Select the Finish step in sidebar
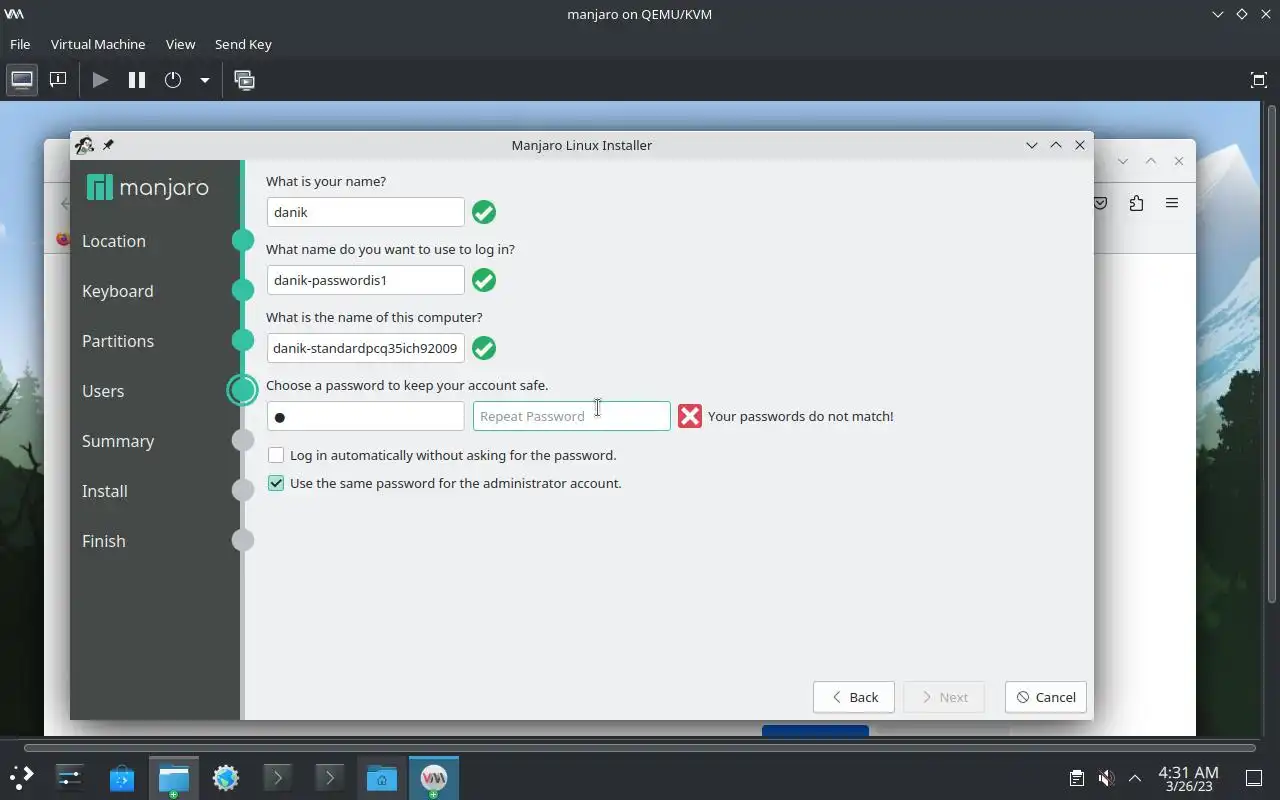Screen dimensions: 1280x800 click(x=104, y=541)
